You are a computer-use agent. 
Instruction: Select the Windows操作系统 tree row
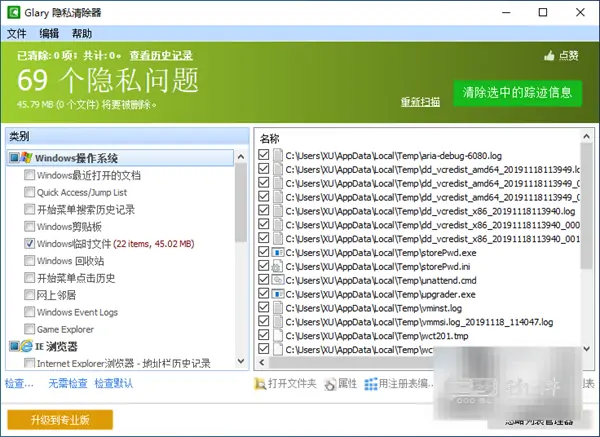pyautogui.click(x=120, y=158)
